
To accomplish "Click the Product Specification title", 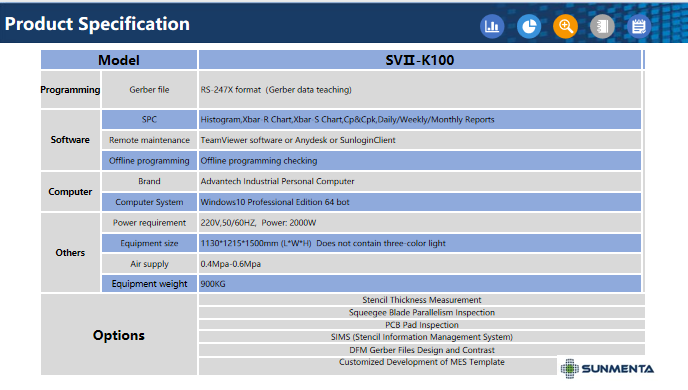I will coord(97,24).
